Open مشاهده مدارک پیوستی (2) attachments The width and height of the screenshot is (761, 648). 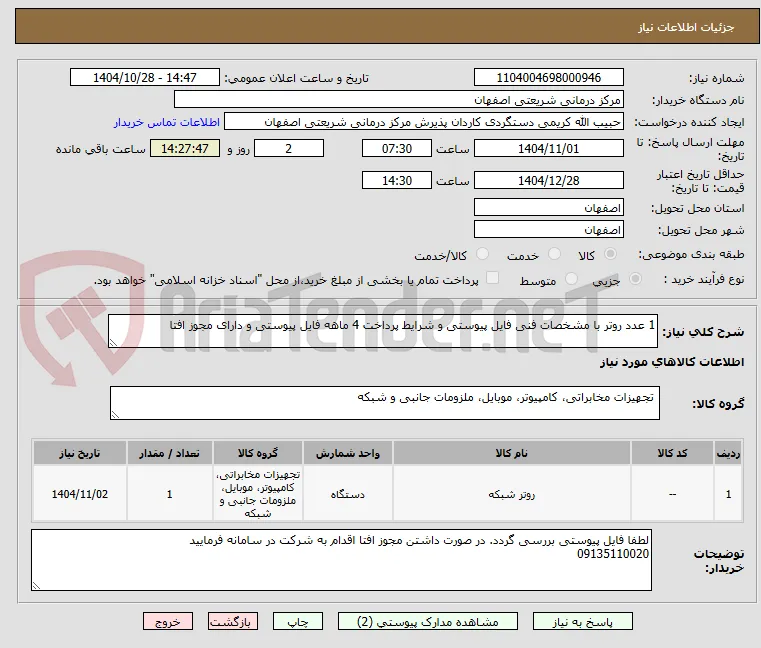(x=428, y=621)
